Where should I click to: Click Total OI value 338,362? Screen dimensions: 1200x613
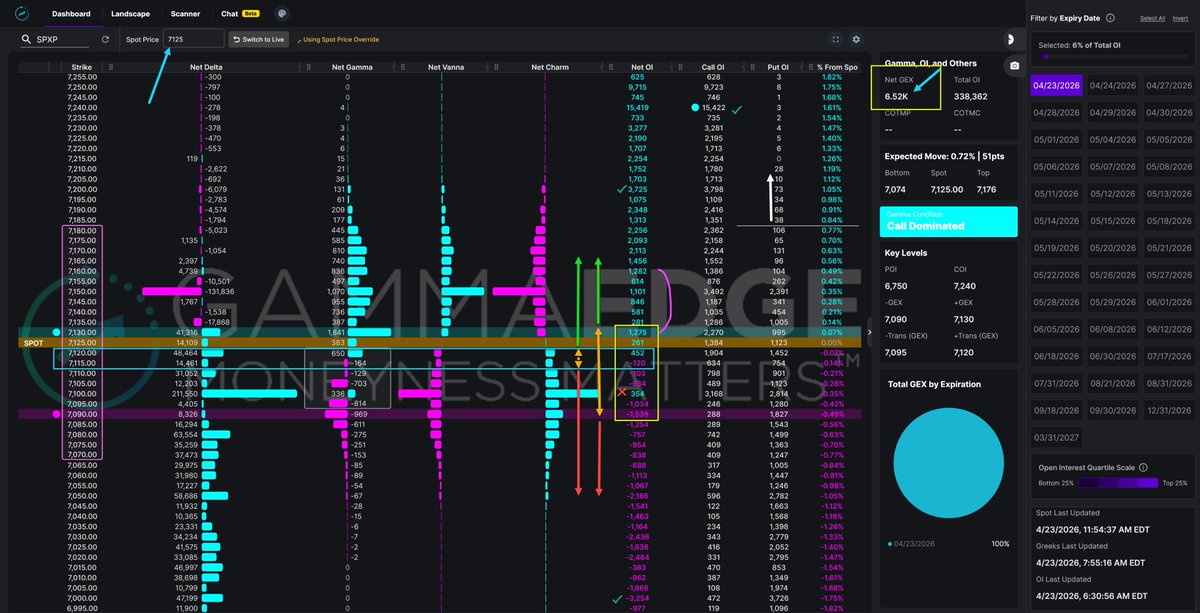tap(970, 96)
